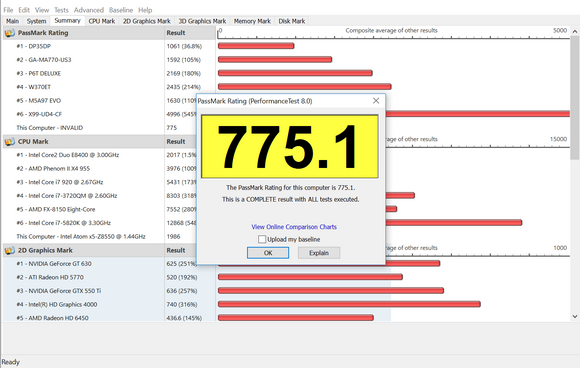Click the 2435 (214%) result value
The image size is (580, 368).
(x=183, y=87)
